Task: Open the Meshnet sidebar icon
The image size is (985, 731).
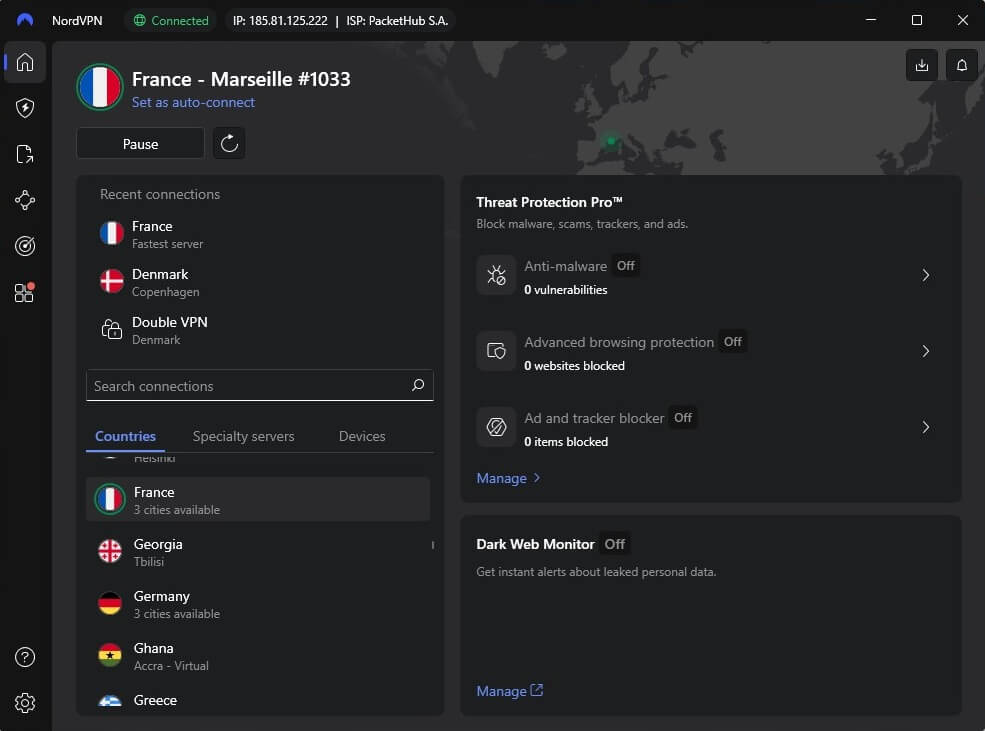Action: point(25,200)
